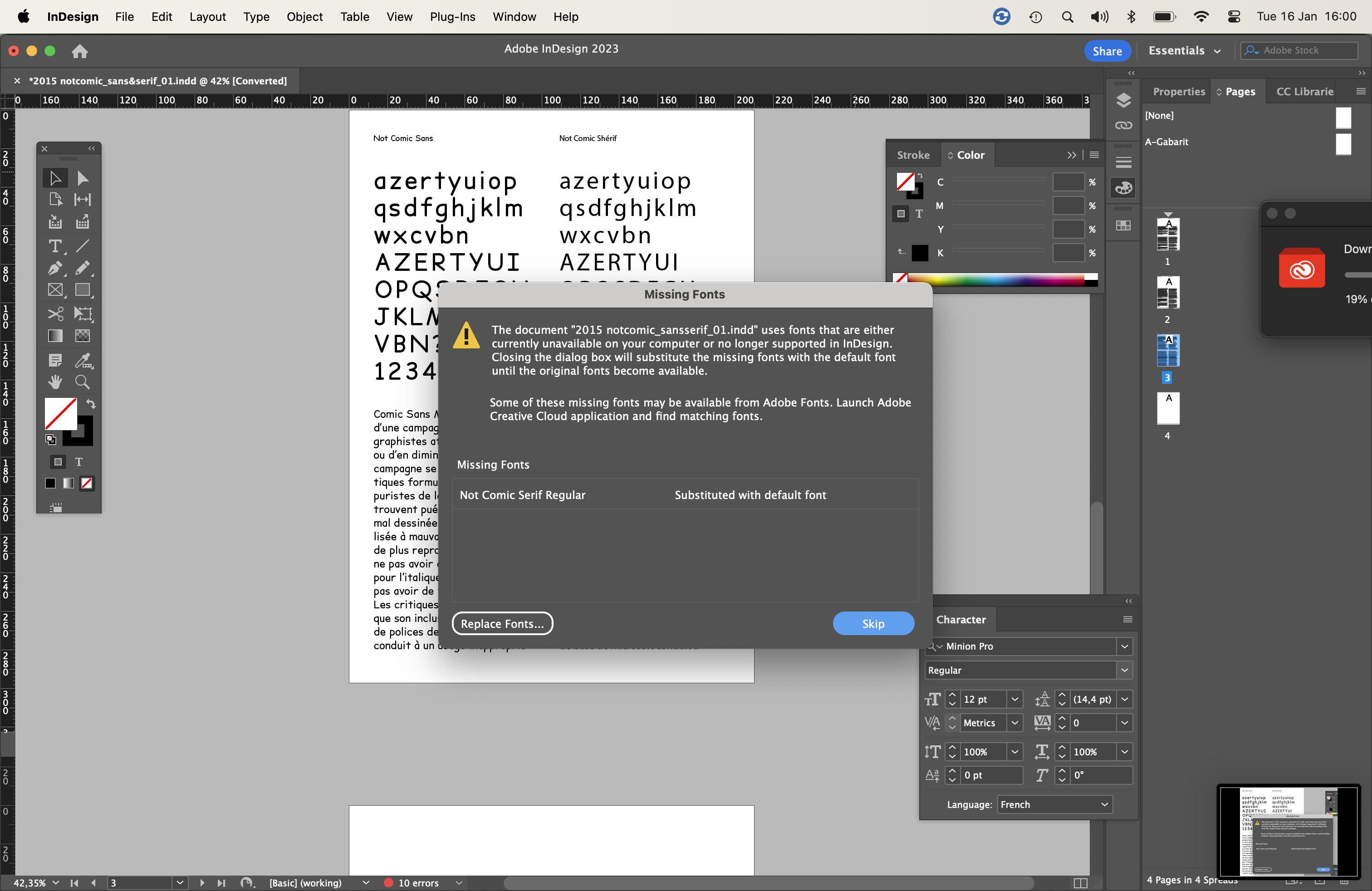Image resolution: width=1372 pixels, height=891 pixels.
Task: Swap fill and stroke arrows
Action: pyautogui.click(x=90, y=403)
